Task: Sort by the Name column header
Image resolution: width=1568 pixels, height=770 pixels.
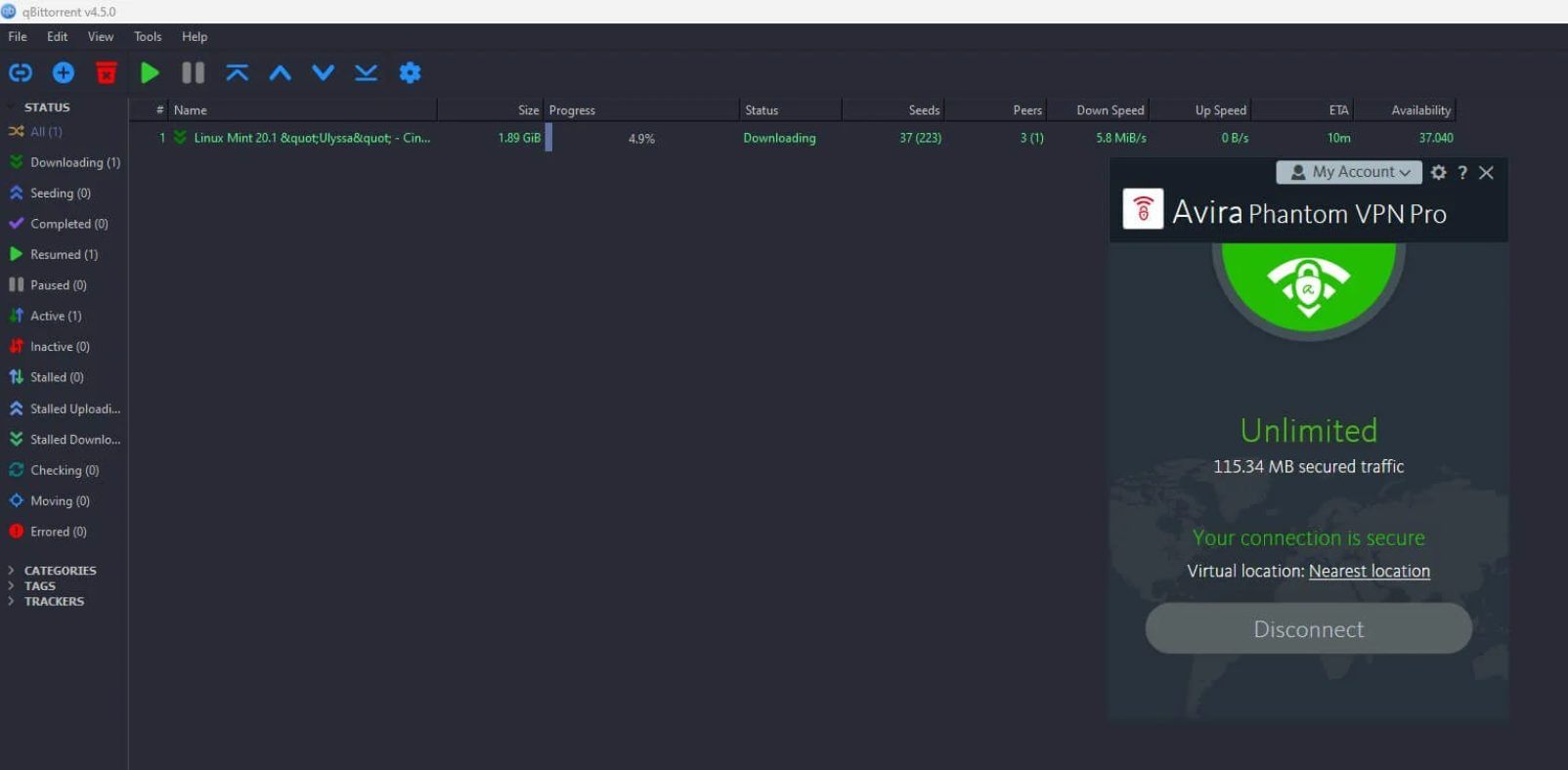Action: [303, 110]
